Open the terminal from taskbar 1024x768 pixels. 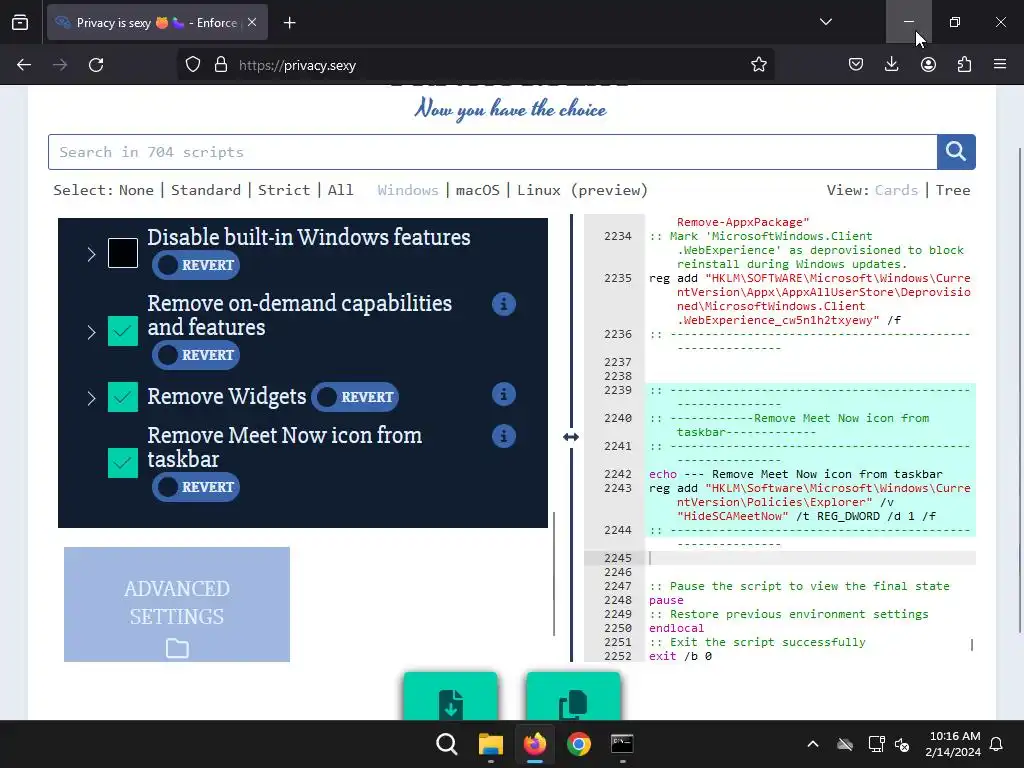[x=622, y=744]
